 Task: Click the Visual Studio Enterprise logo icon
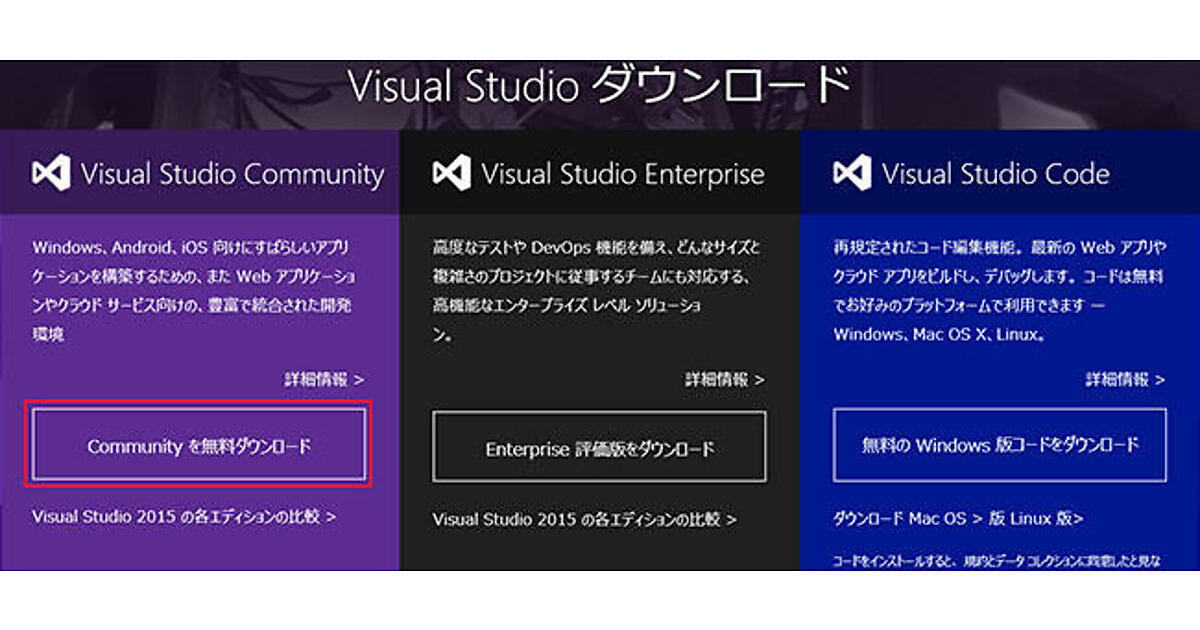pos(451,174)
